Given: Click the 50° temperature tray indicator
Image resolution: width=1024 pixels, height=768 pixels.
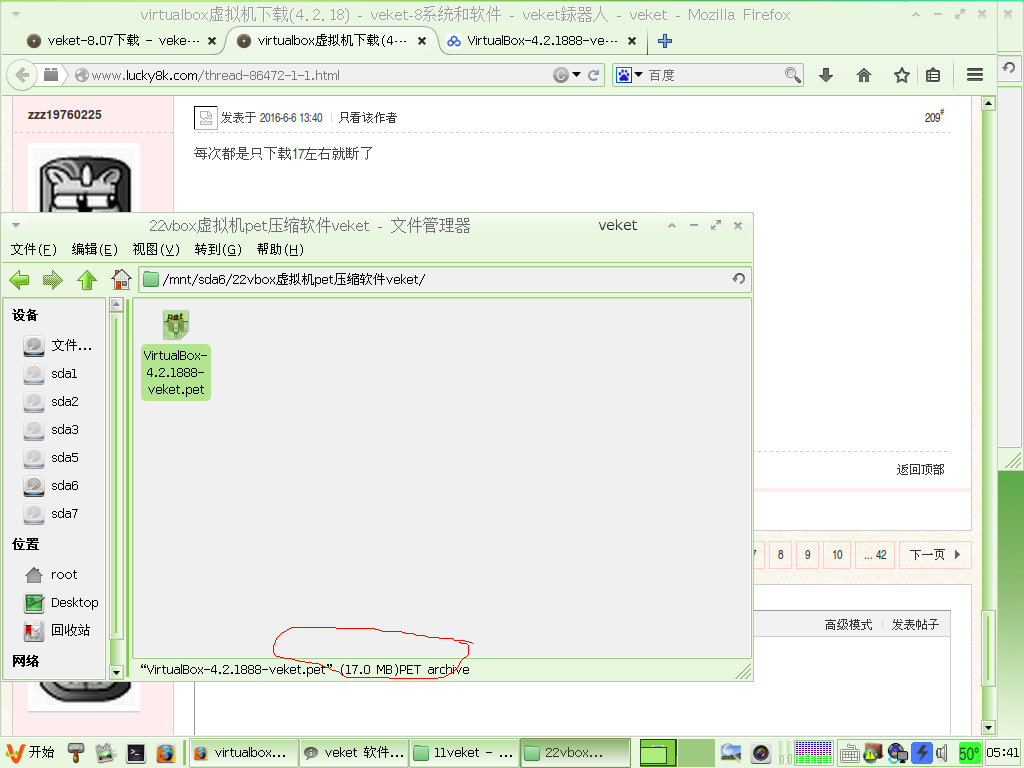Looking at the screenshot, I should click(x=968, y=754).
